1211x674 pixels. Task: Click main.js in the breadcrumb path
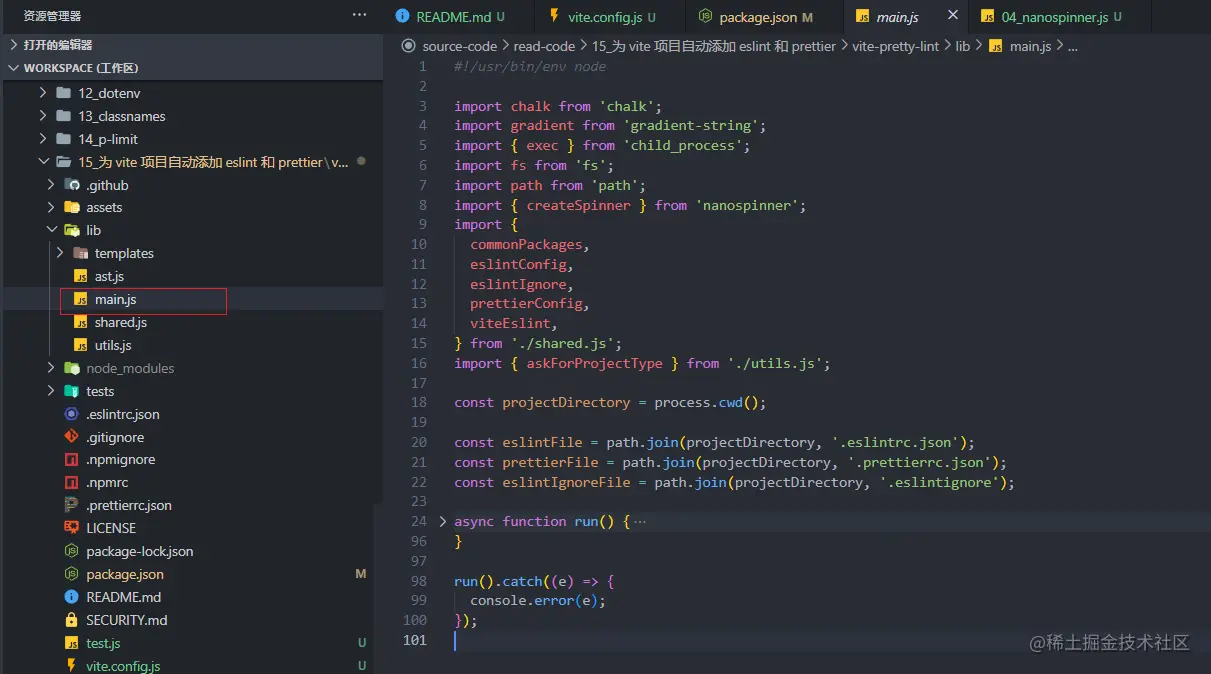pyautogui.click(x=1030, y=46)
